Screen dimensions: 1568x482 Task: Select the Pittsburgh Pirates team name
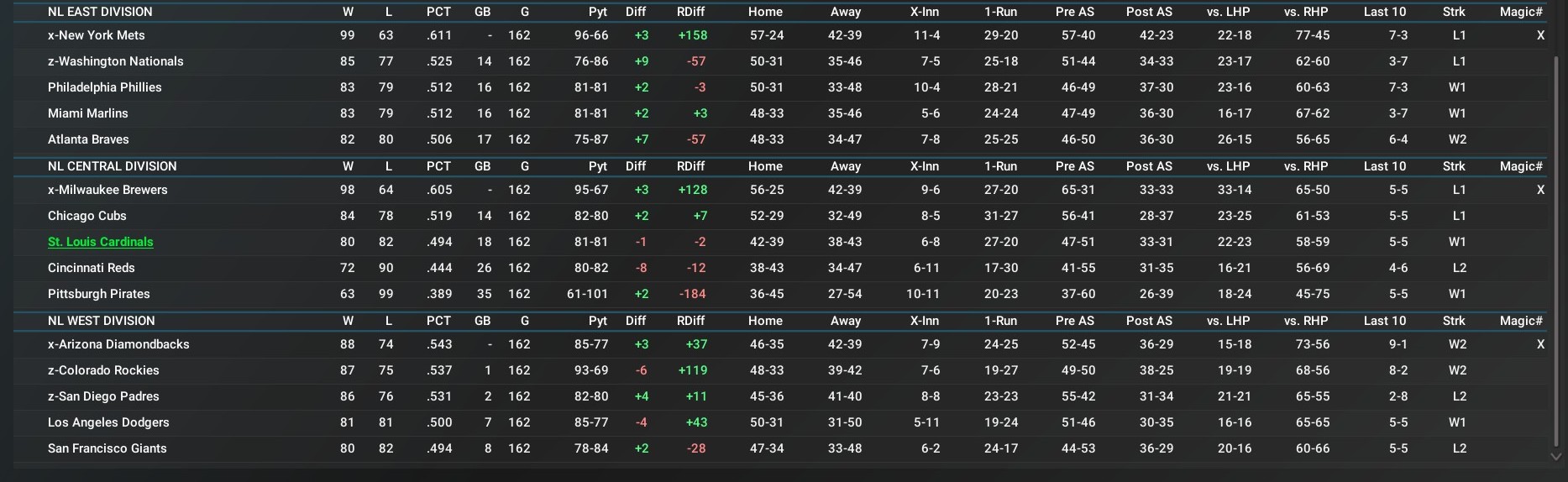point(98,294)
